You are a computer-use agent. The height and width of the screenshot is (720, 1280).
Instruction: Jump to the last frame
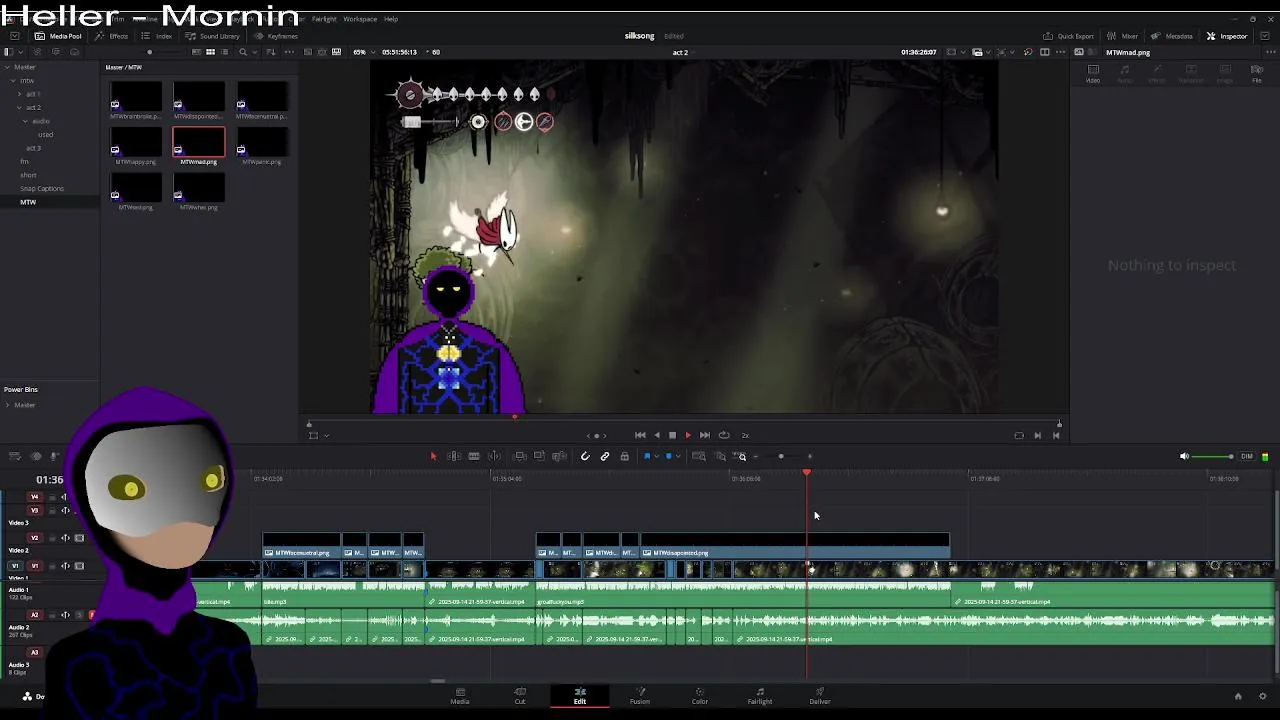pyautogui.click(x=704, y=435)
